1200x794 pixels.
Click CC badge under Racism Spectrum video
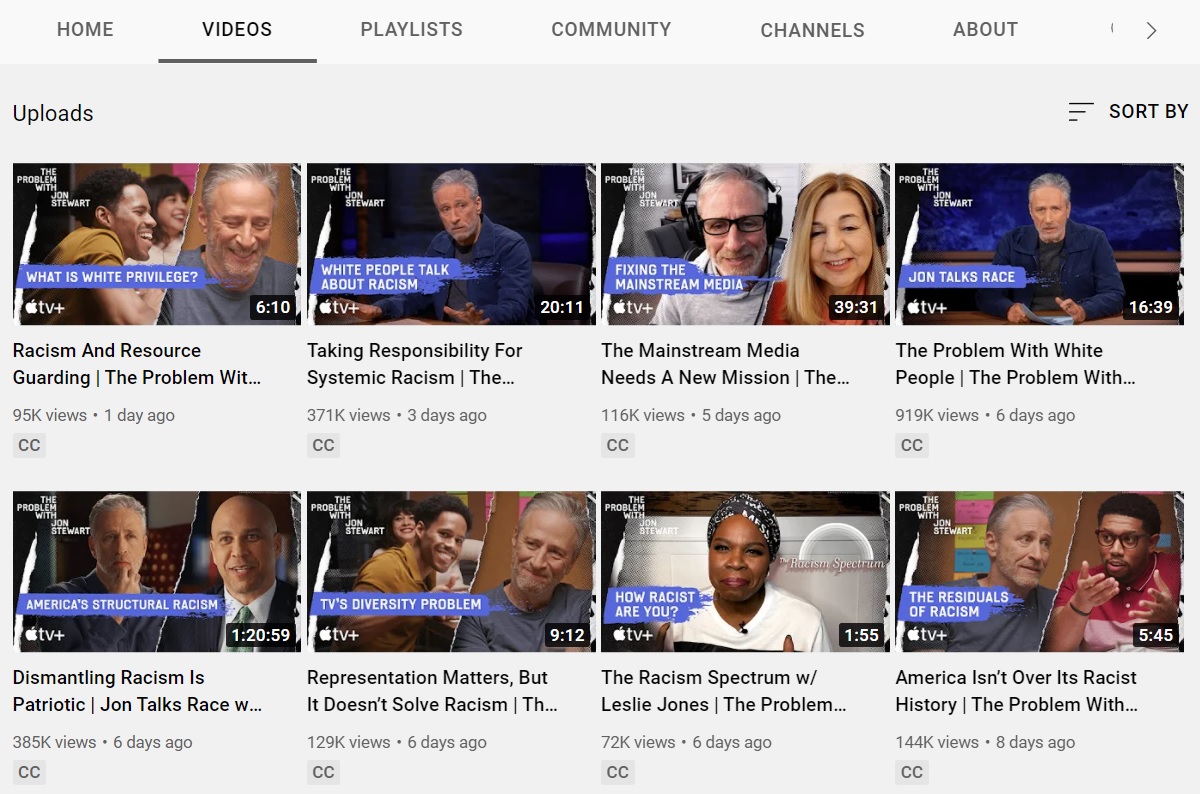coord(617,772)
